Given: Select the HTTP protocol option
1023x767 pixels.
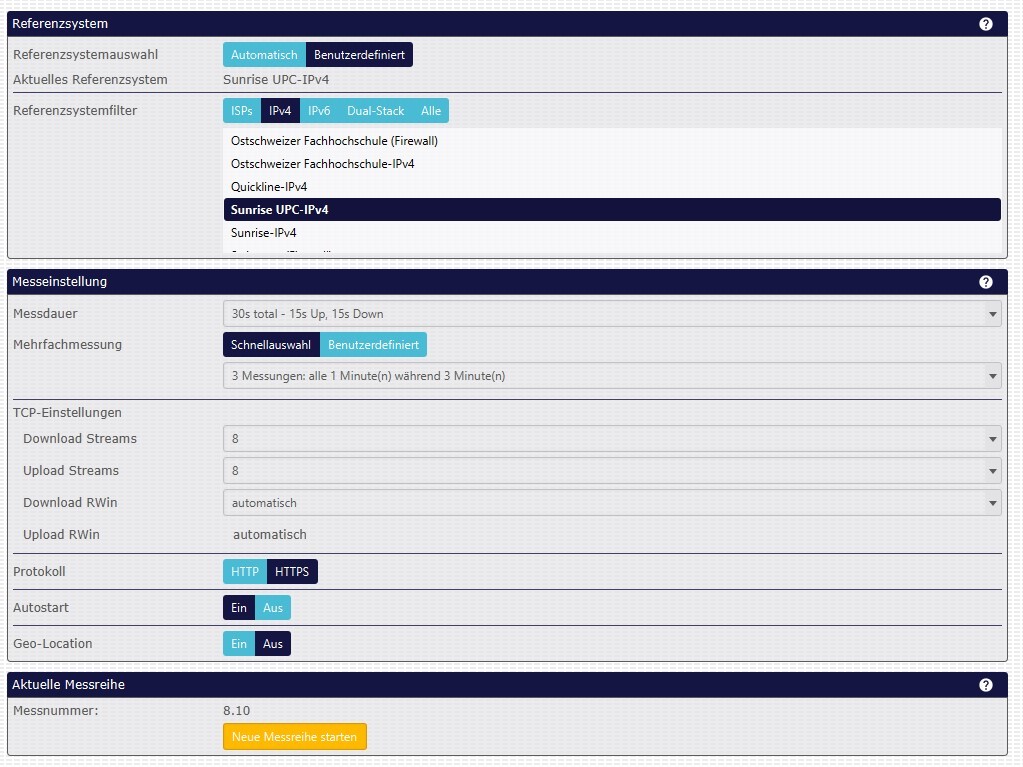Looking at the screenshot, I should coord(244,572).
